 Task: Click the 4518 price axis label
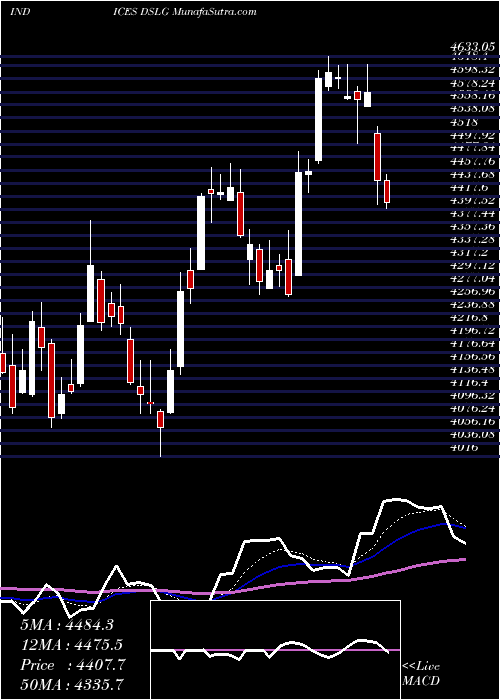465,122
